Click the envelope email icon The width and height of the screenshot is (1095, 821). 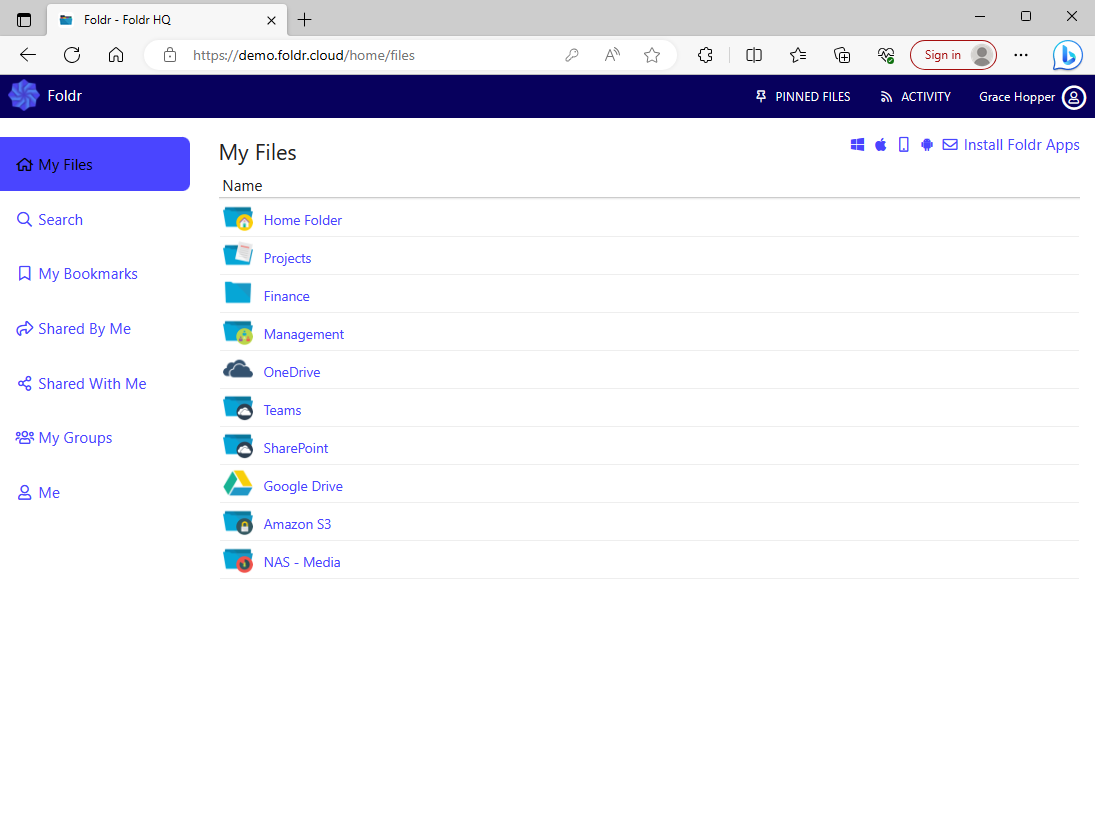point(950,145)
